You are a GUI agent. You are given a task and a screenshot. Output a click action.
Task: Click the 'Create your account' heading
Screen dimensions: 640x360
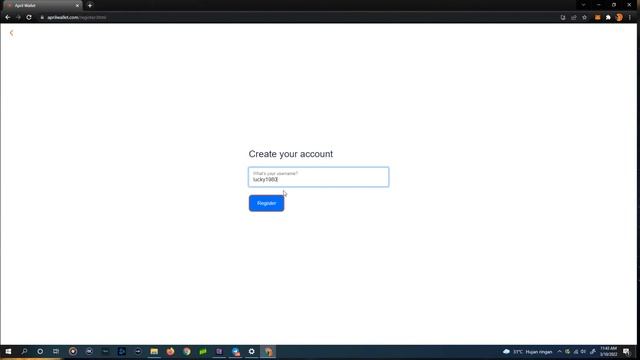click(x=291, y=154)
